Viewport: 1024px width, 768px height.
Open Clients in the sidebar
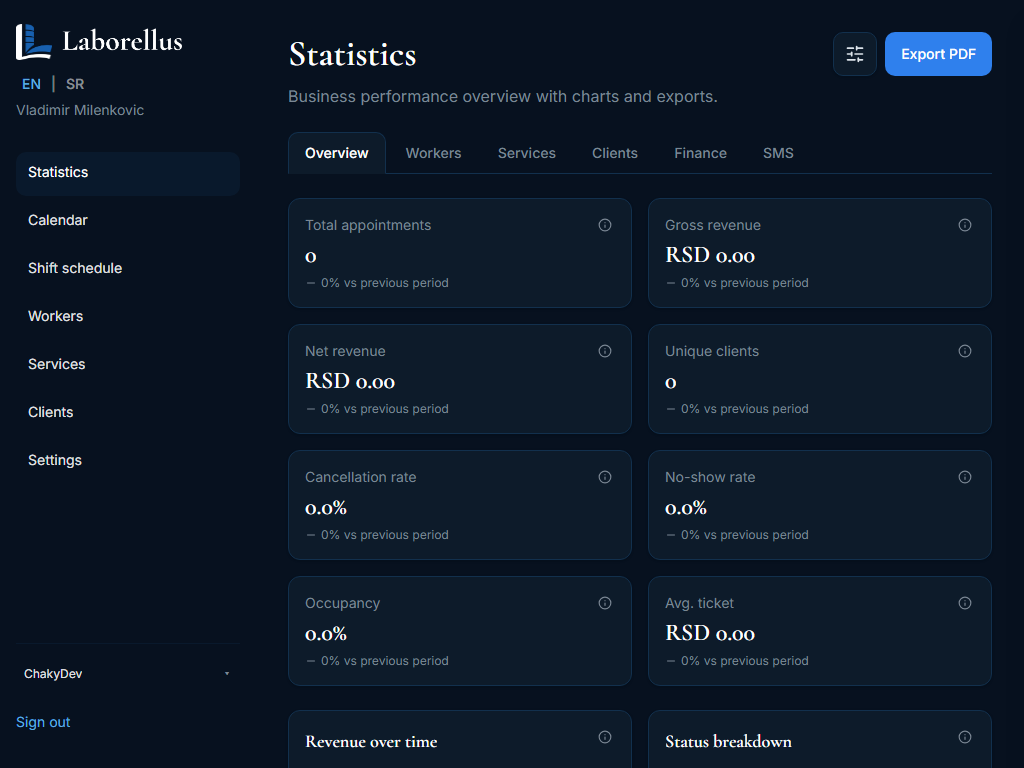click(x=128, y=413)
